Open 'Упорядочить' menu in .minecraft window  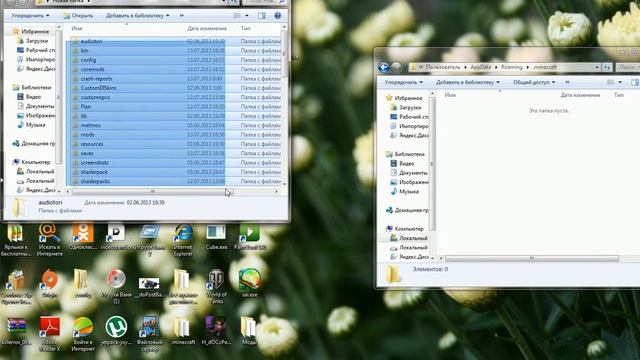click(x=404, y=82)
